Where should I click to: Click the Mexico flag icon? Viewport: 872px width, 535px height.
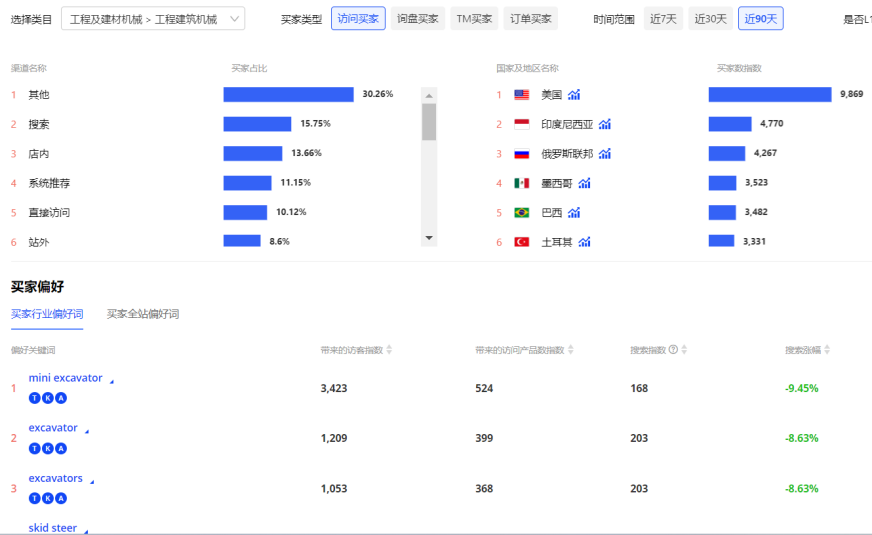point(522,183)
